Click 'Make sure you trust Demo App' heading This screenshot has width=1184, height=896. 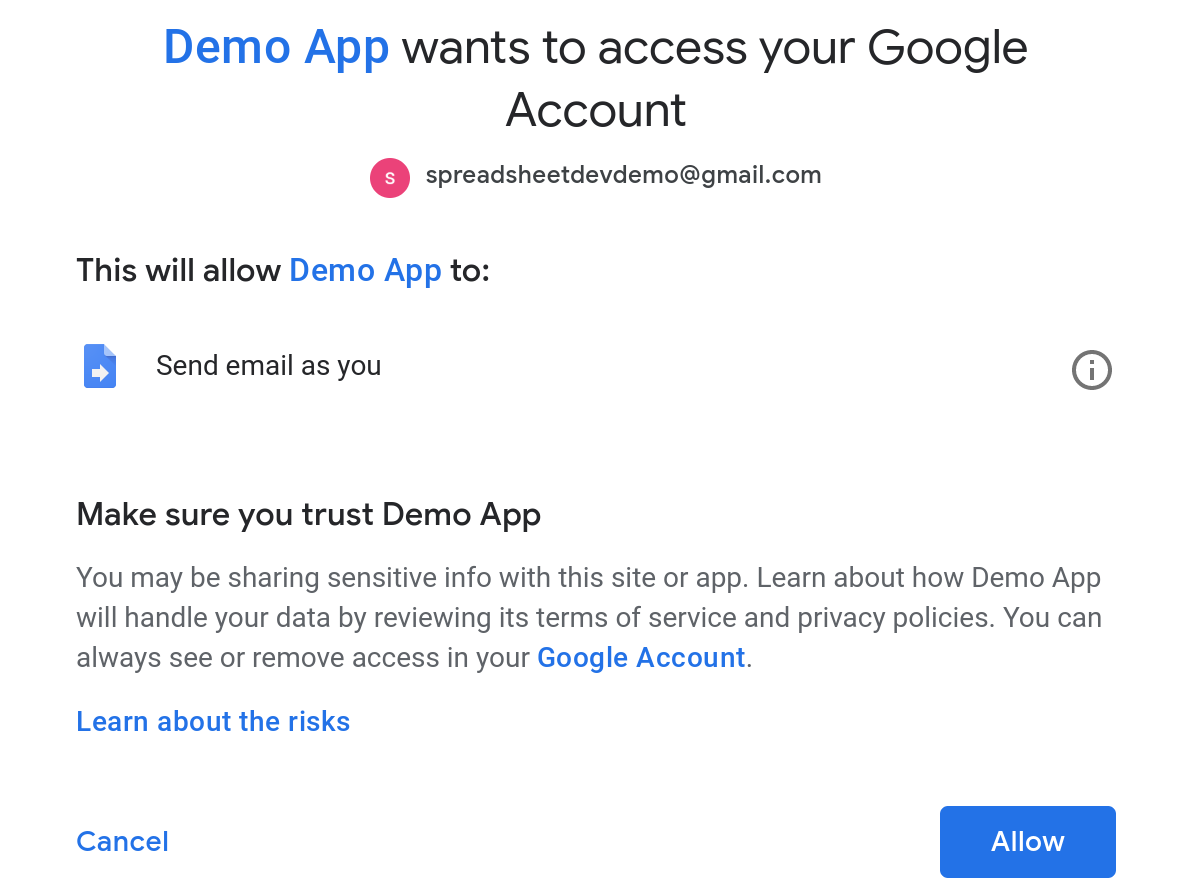(x=309, y=515)
